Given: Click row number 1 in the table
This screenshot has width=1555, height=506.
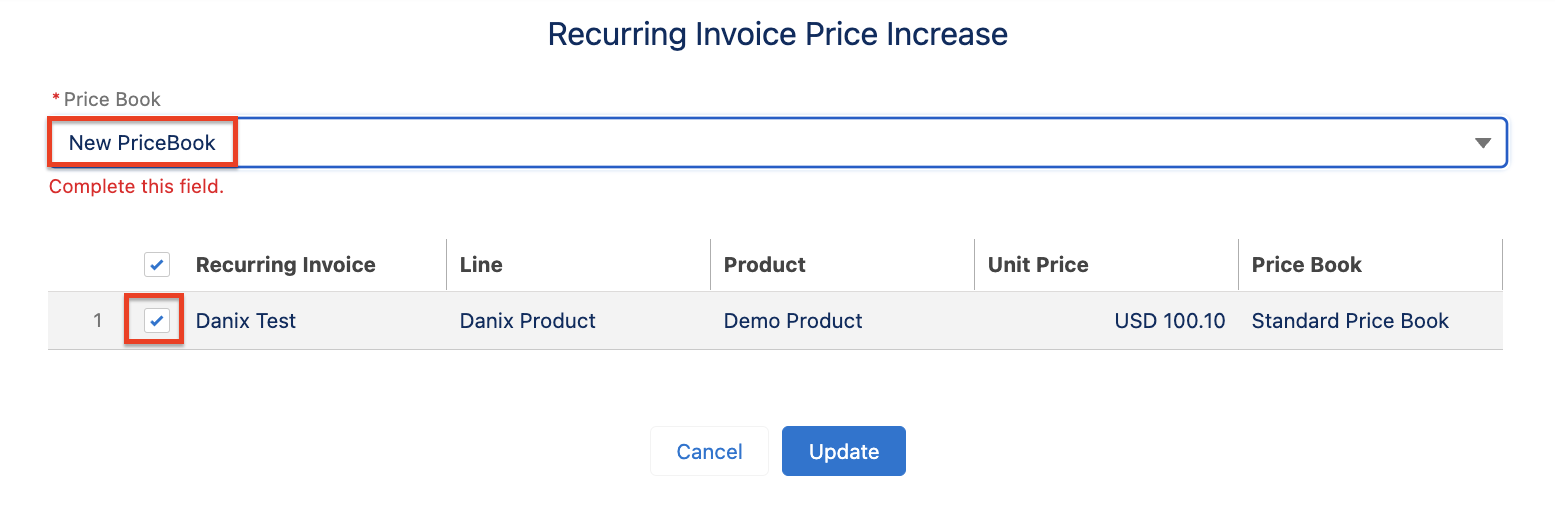Looking at the screenshot, I should (97, 321).
